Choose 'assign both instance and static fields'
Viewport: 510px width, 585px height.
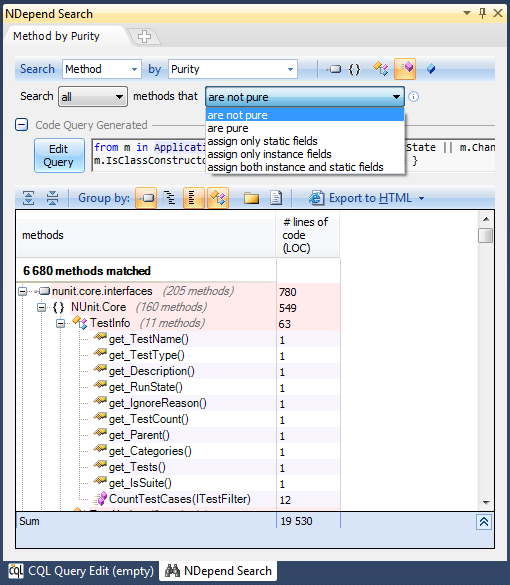[305, 167]
